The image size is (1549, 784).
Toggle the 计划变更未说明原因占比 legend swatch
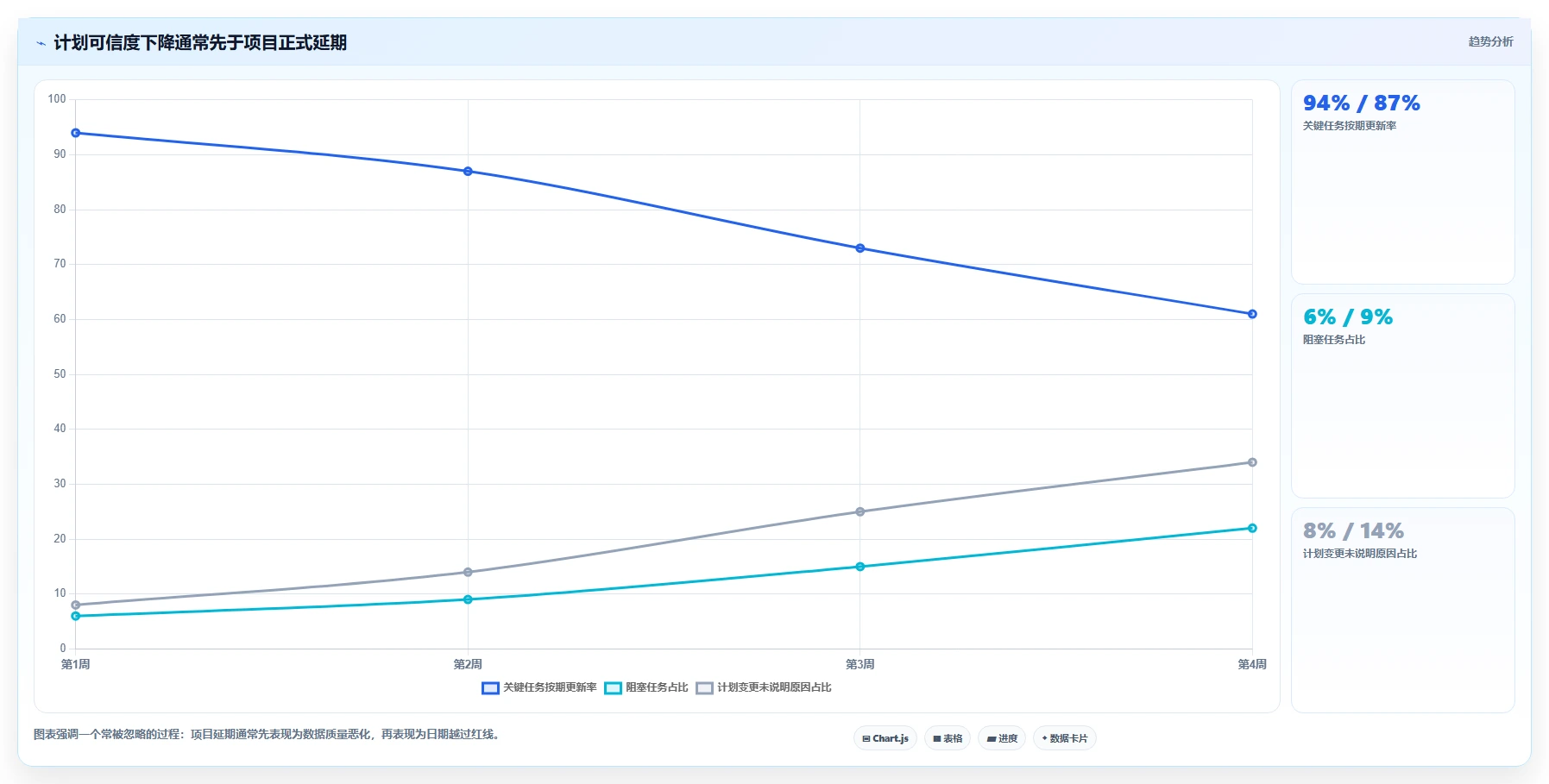click(704, 688)
